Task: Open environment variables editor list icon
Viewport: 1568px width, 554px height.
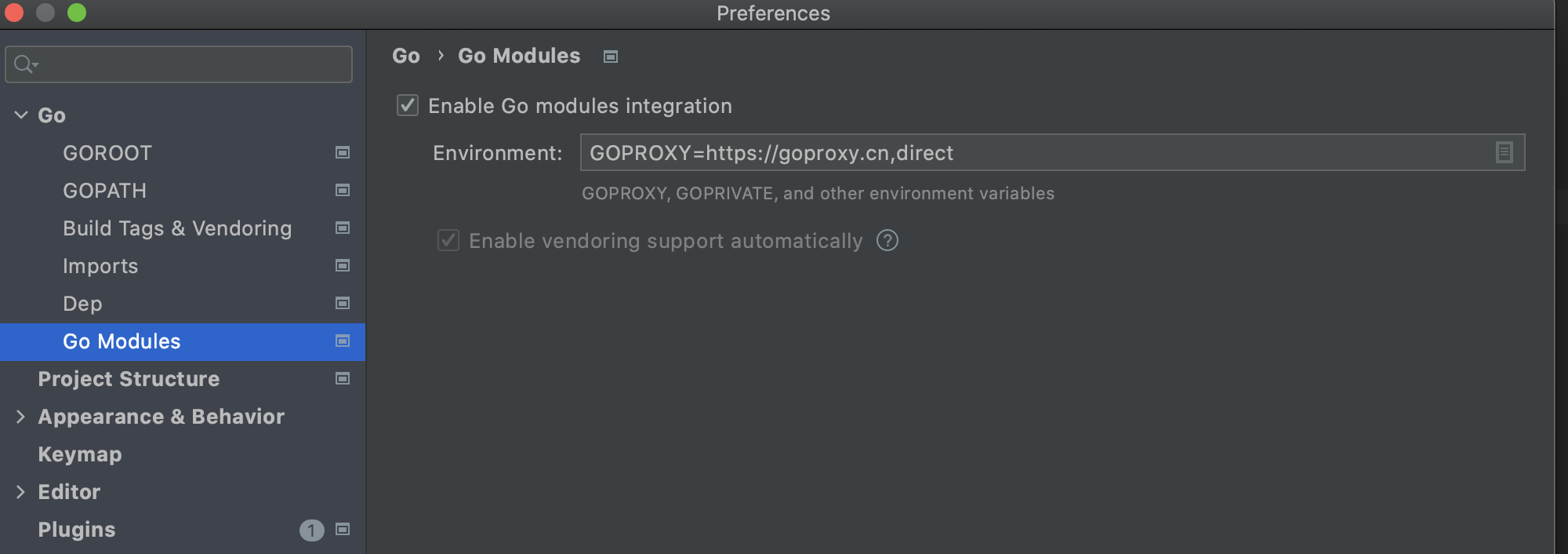Action: click(x=1504, y=152)
